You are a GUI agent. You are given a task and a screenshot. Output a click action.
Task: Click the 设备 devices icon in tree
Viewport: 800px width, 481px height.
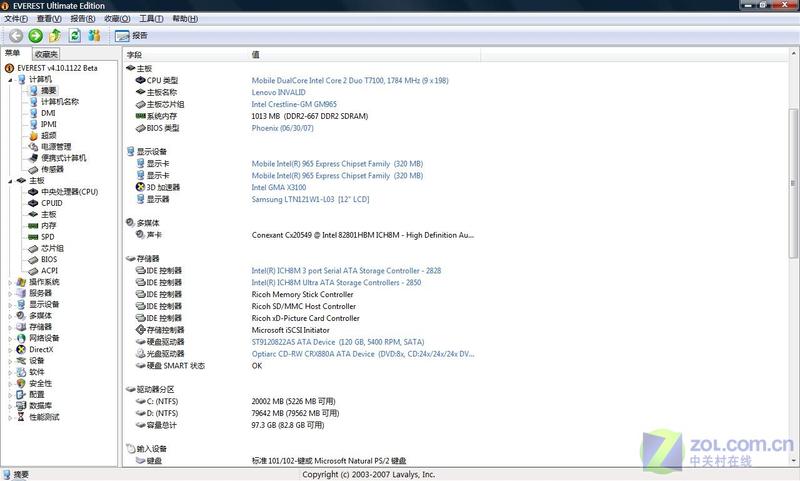(21, 361)
